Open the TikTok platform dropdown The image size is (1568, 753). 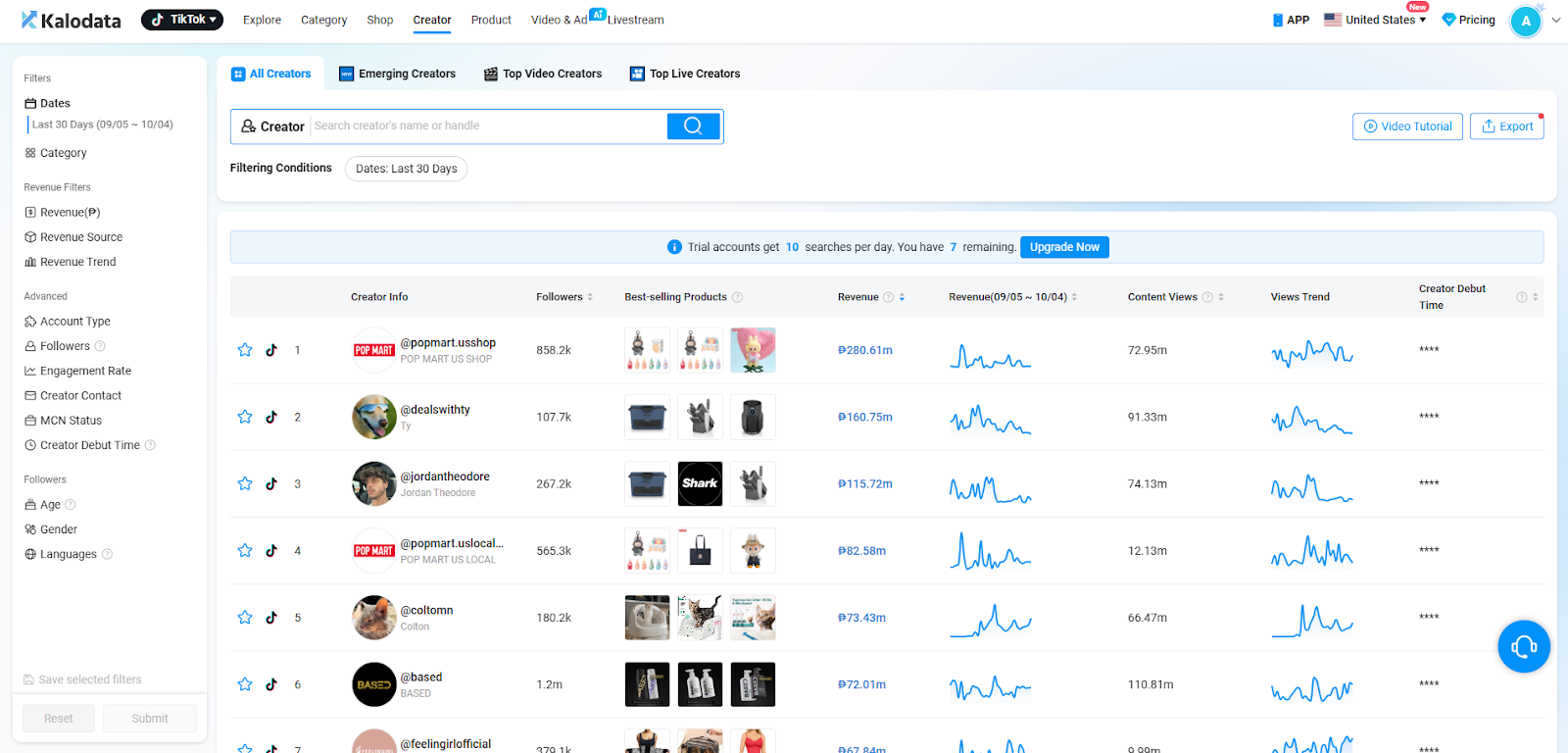(182, 20)
